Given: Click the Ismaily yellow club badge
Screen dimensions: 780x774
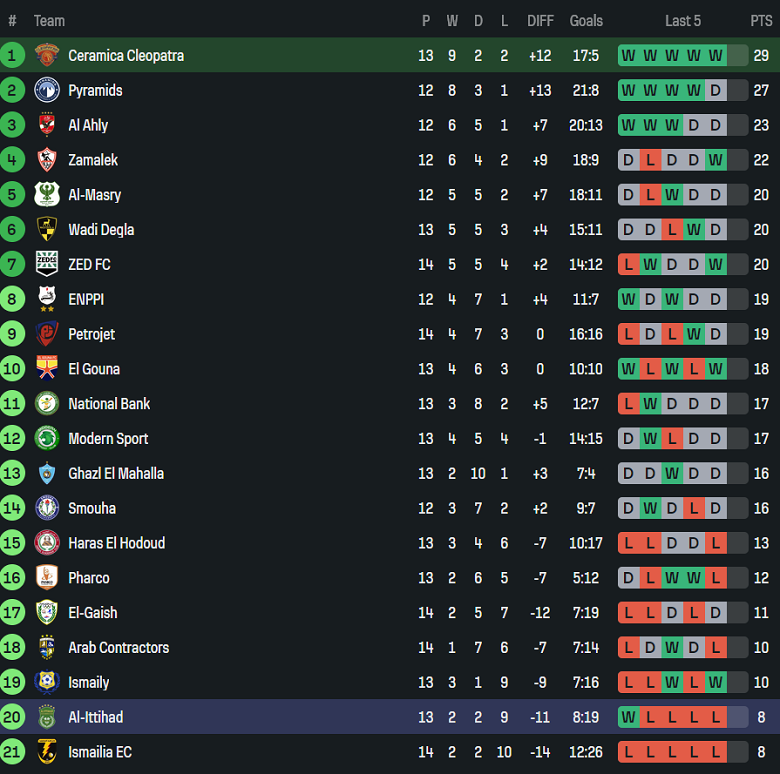Looking at the screenshot, I should click(47, 682).
